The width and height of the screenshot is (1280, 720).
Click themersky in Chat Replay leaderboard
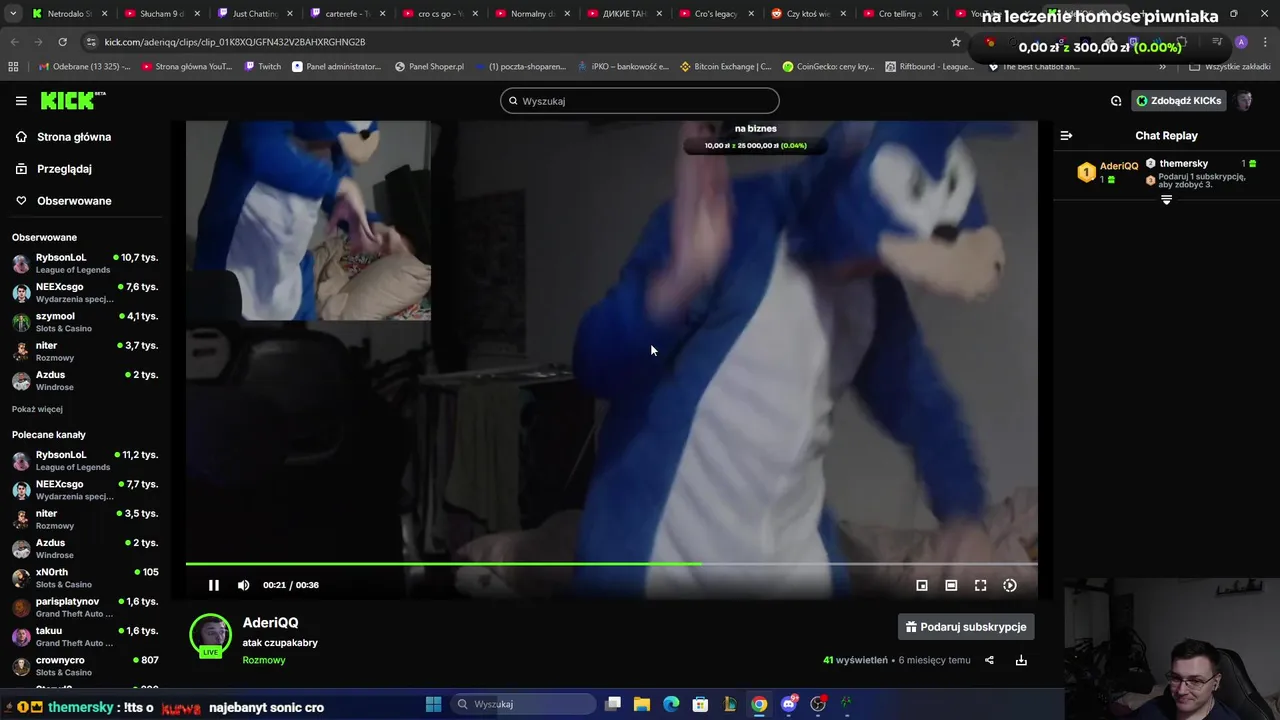(x=1184, y=163)
